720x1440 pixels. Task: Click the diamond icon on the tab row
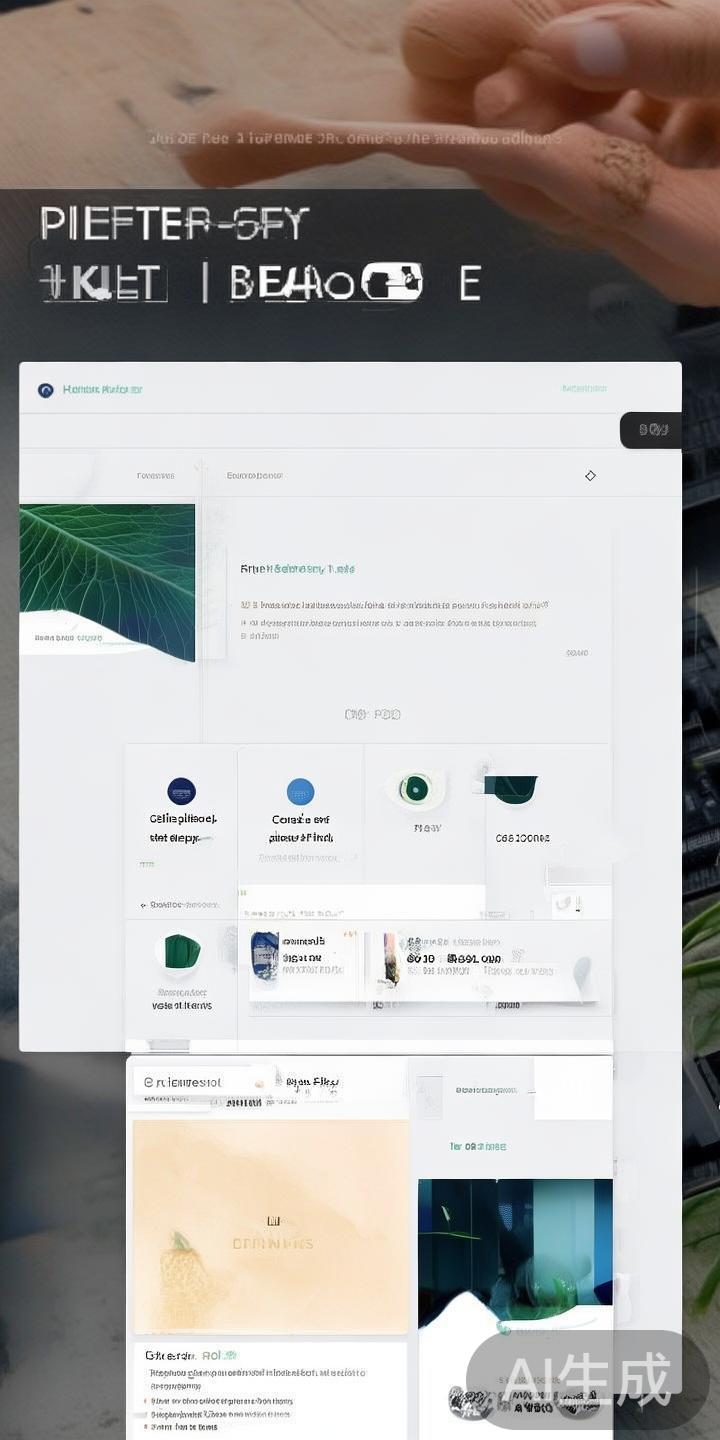(x=590, y=476)
